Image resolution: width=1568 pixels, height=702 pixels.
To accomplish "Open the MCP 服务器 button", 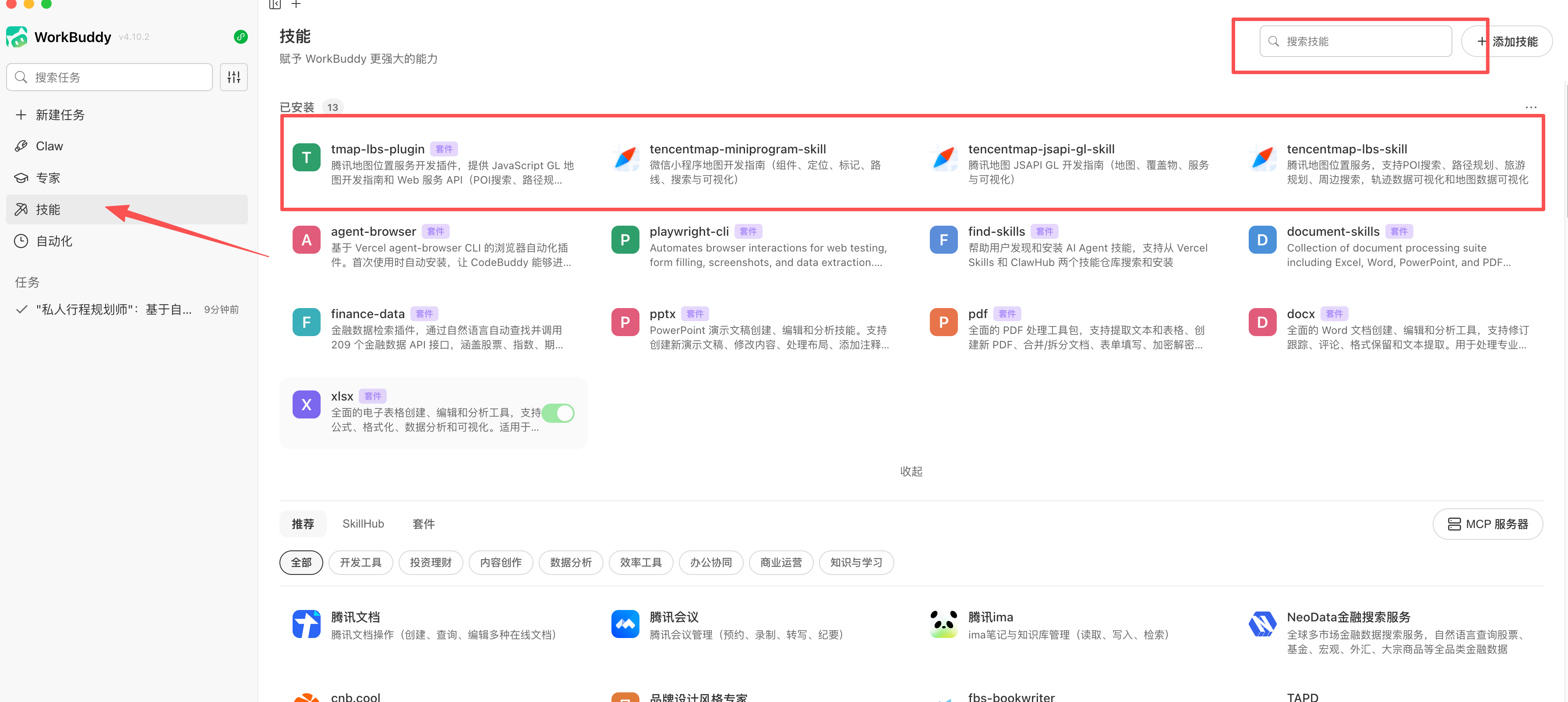I will click(x=1488, y=524).
